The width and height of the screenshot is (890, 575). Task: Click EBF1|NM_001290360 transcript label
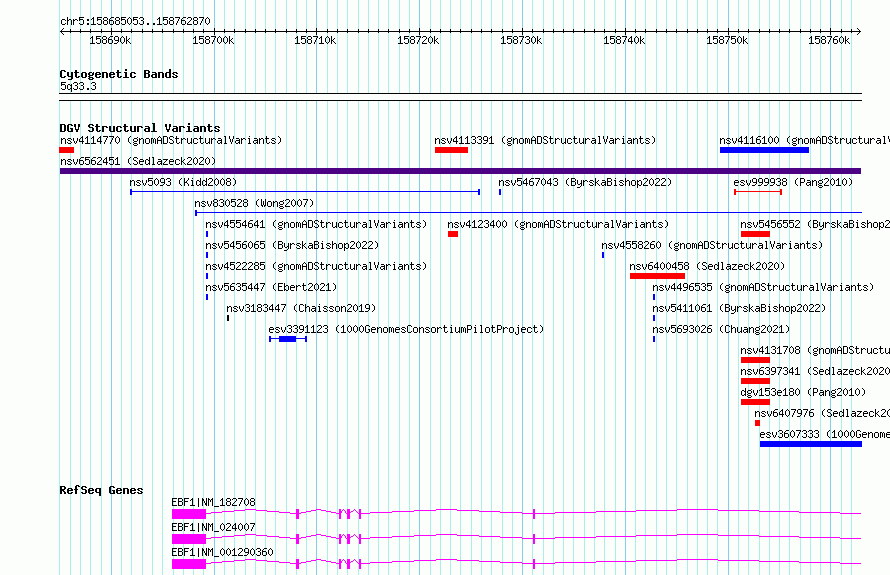(x=222, y=552)
